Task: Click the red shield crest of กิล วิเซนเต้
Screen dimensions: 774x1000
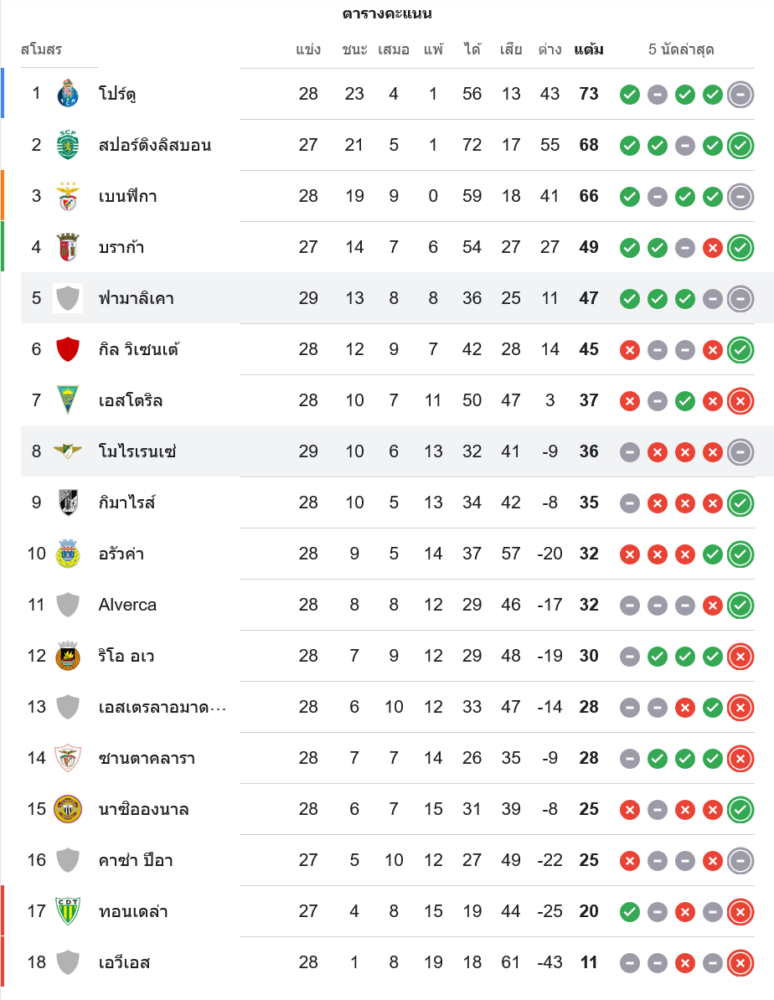Action: (x=68, y=349)
